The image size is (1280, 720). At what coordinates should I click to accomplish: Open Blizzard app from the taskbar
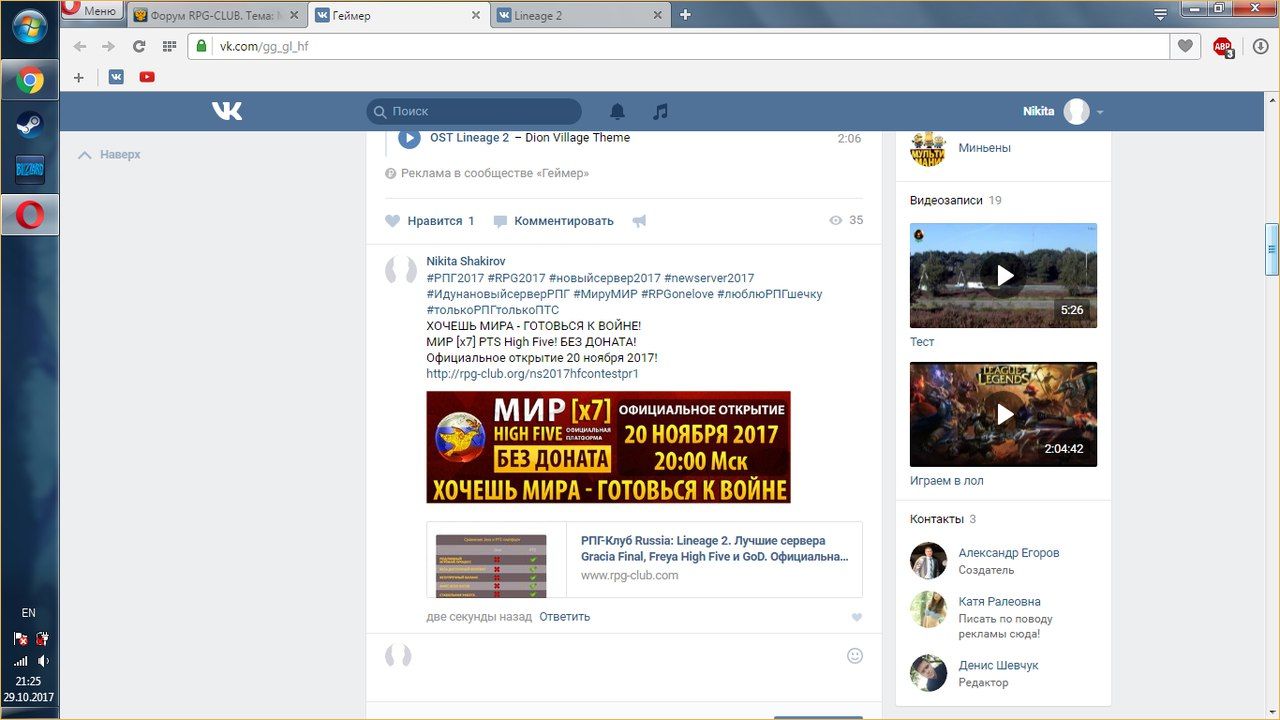coord(29,170)
